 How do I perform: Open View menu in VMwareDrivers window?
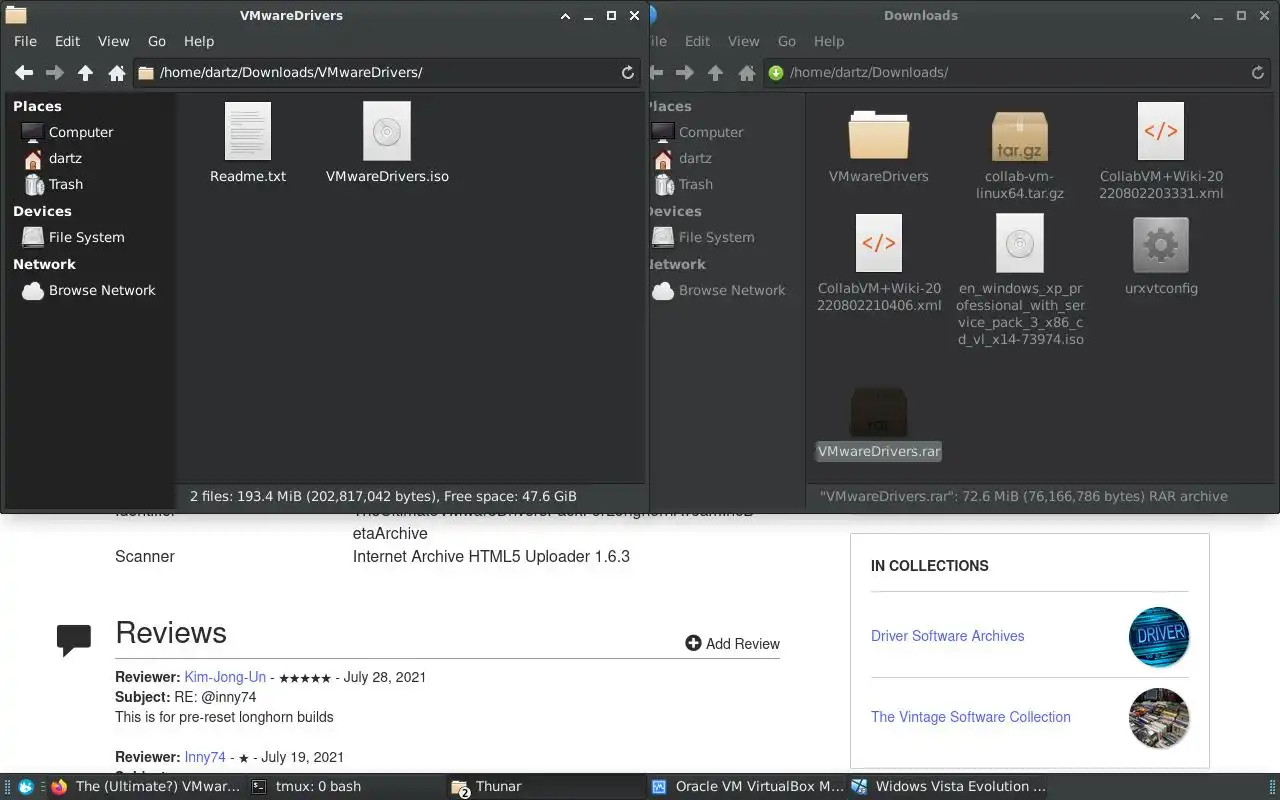(x=113, y=41)
